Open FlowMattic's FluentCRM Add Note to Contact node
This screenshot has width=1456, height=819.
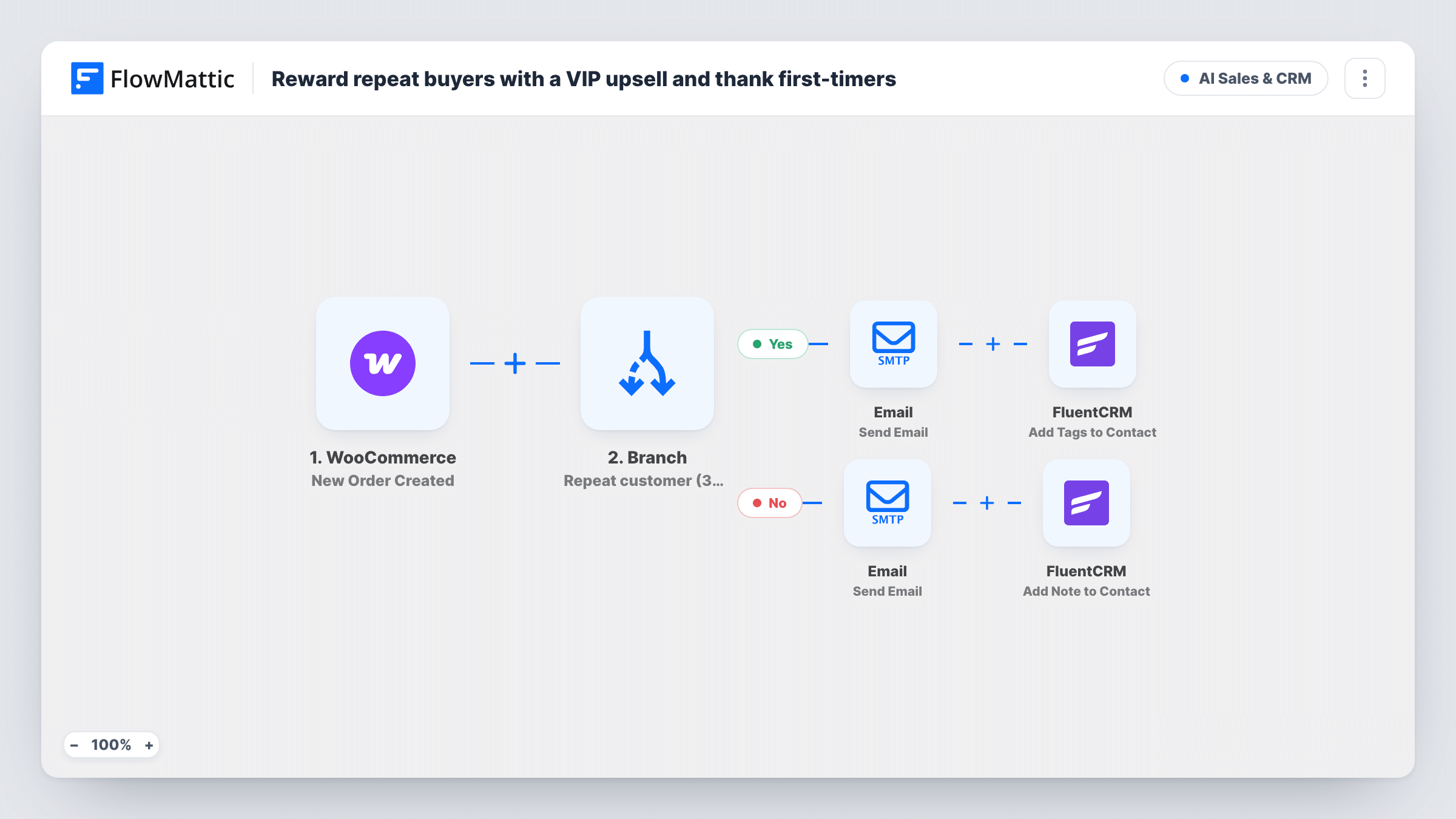[1087, 503]
